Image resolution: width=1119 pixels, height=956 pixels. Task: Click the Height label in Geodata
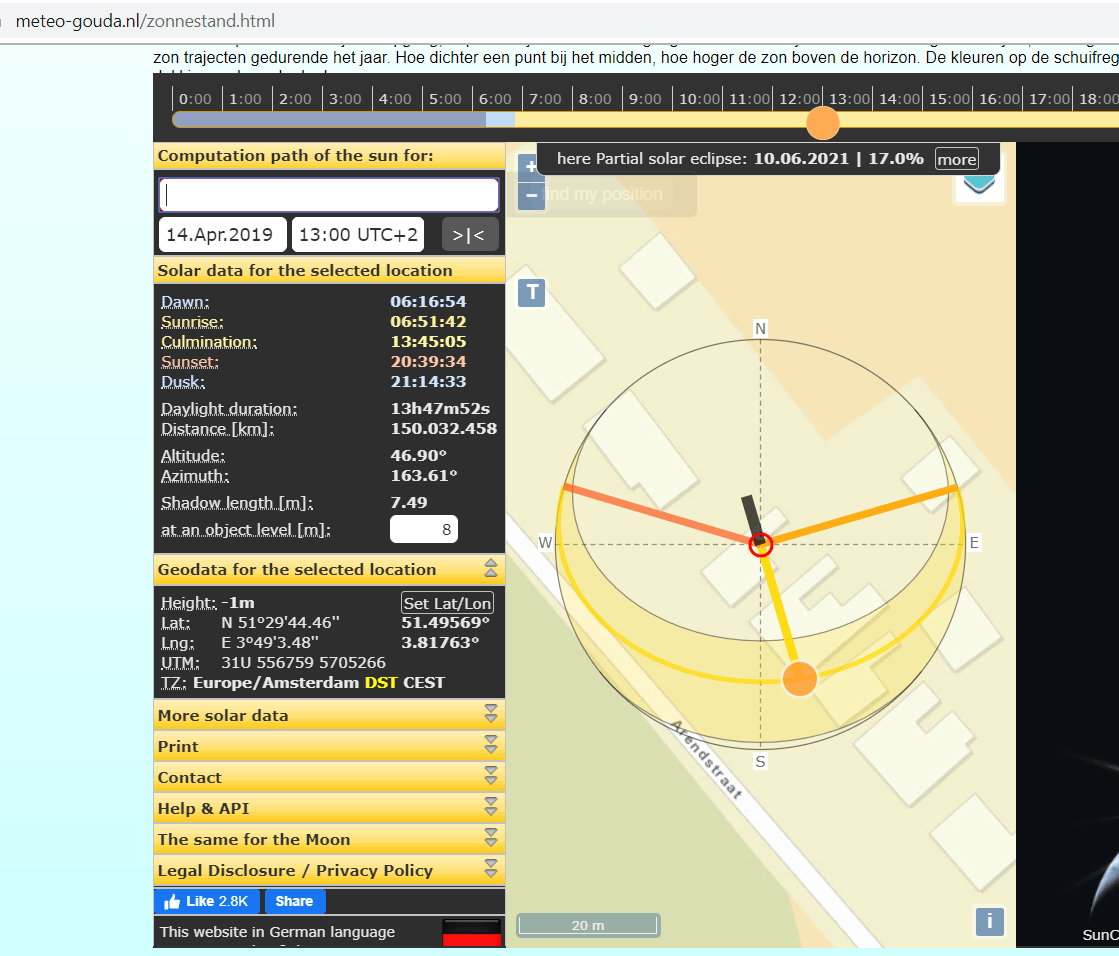(x=188, y=603)
